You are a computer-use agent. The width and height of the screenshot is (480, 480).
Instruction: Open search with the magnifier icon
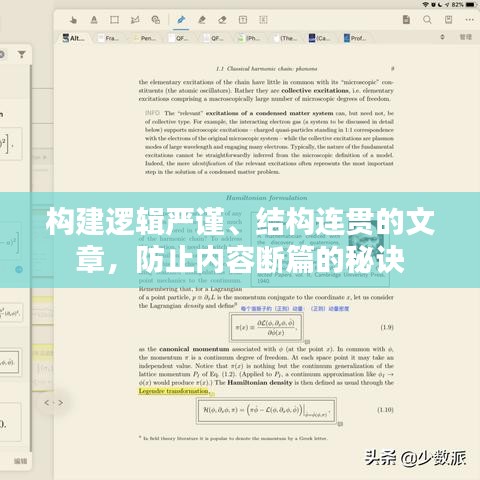427,20
